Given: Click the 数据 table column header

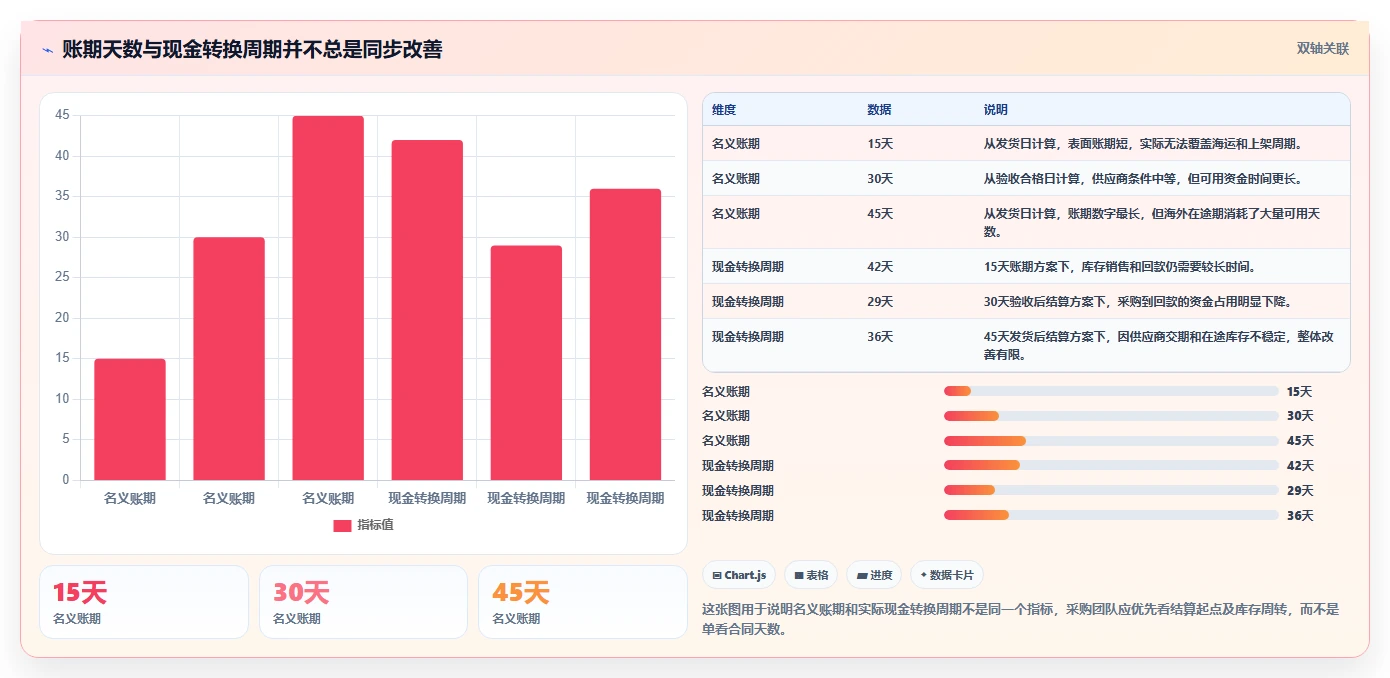Looking at the screenshot, I should click(879, 110).
